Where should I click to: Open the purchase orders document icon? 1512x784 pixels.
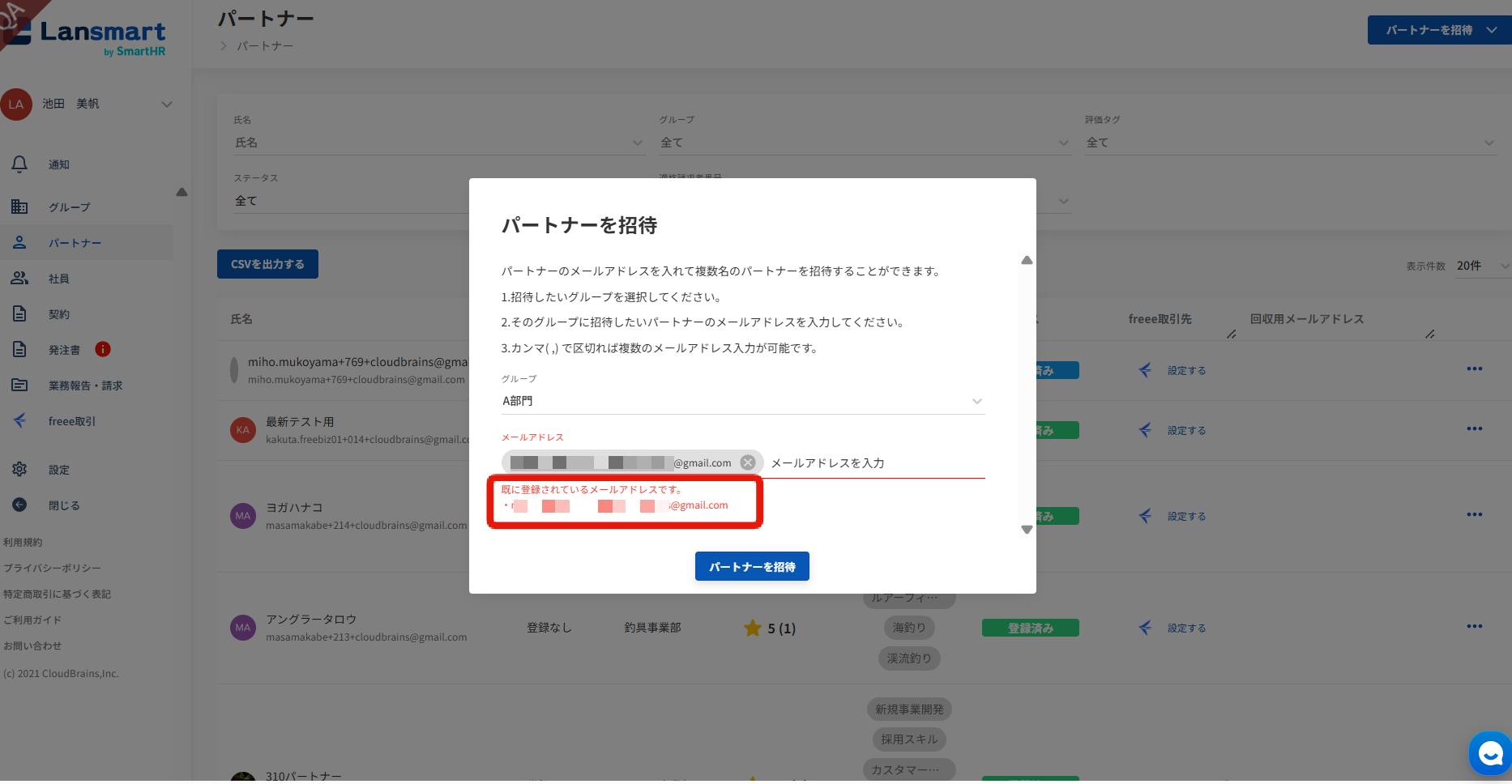pos(19,349)
